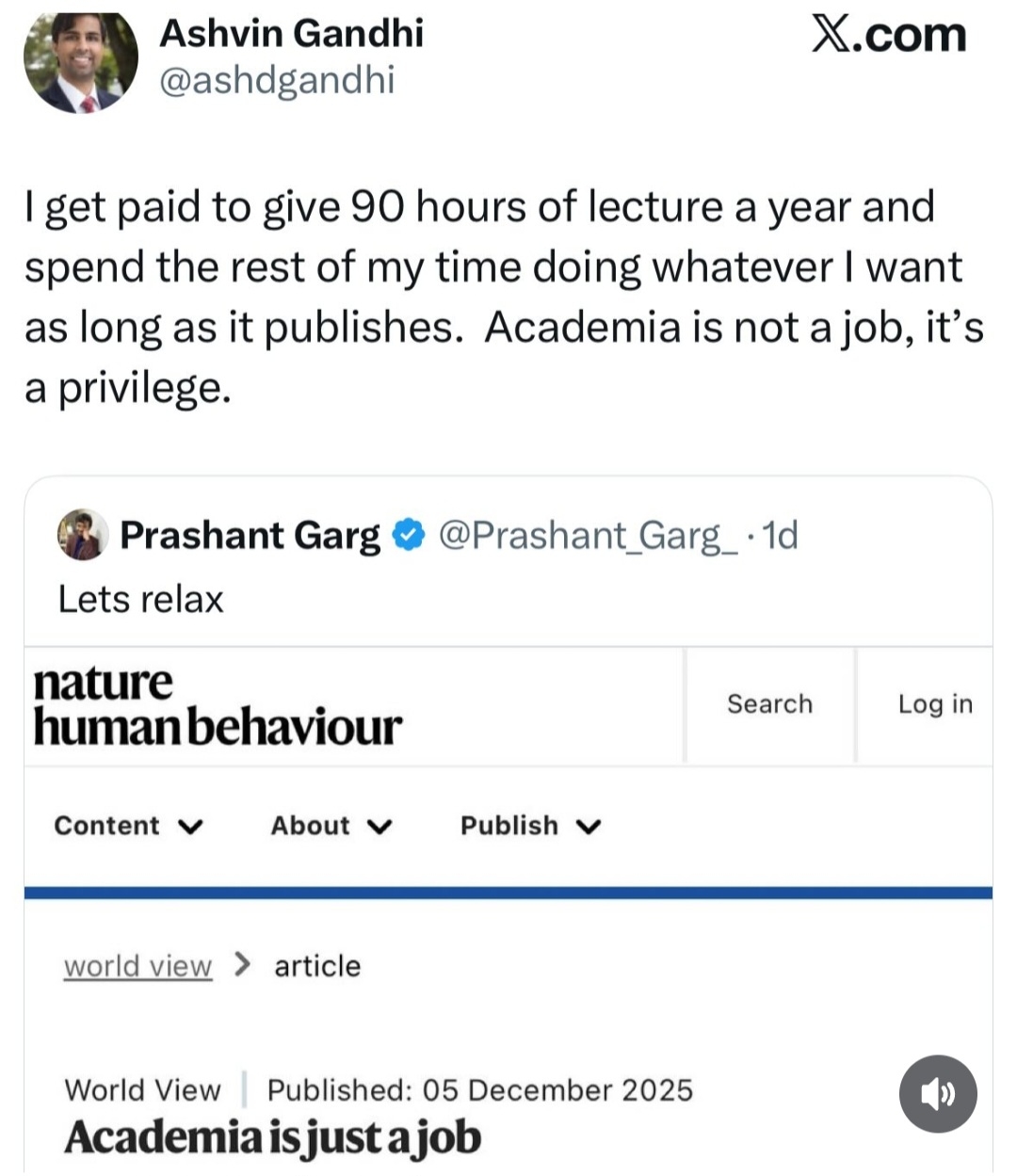The image size is (1017, 1176).
Task: Click the blue verified badge
Action: pos(409,535)
